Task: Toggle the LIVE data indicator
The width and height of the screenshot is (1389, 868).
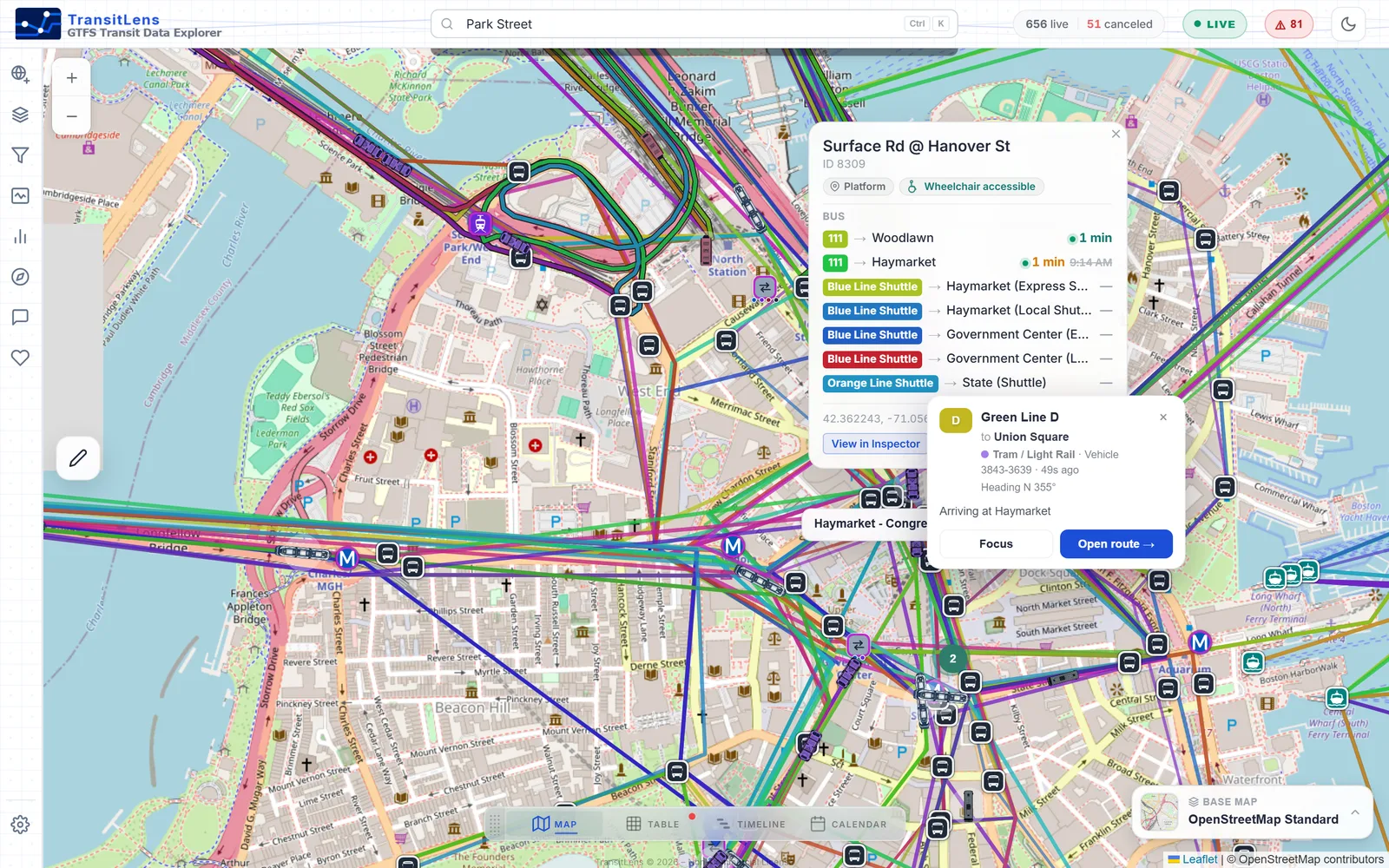Action: (x=1215, y=24)
